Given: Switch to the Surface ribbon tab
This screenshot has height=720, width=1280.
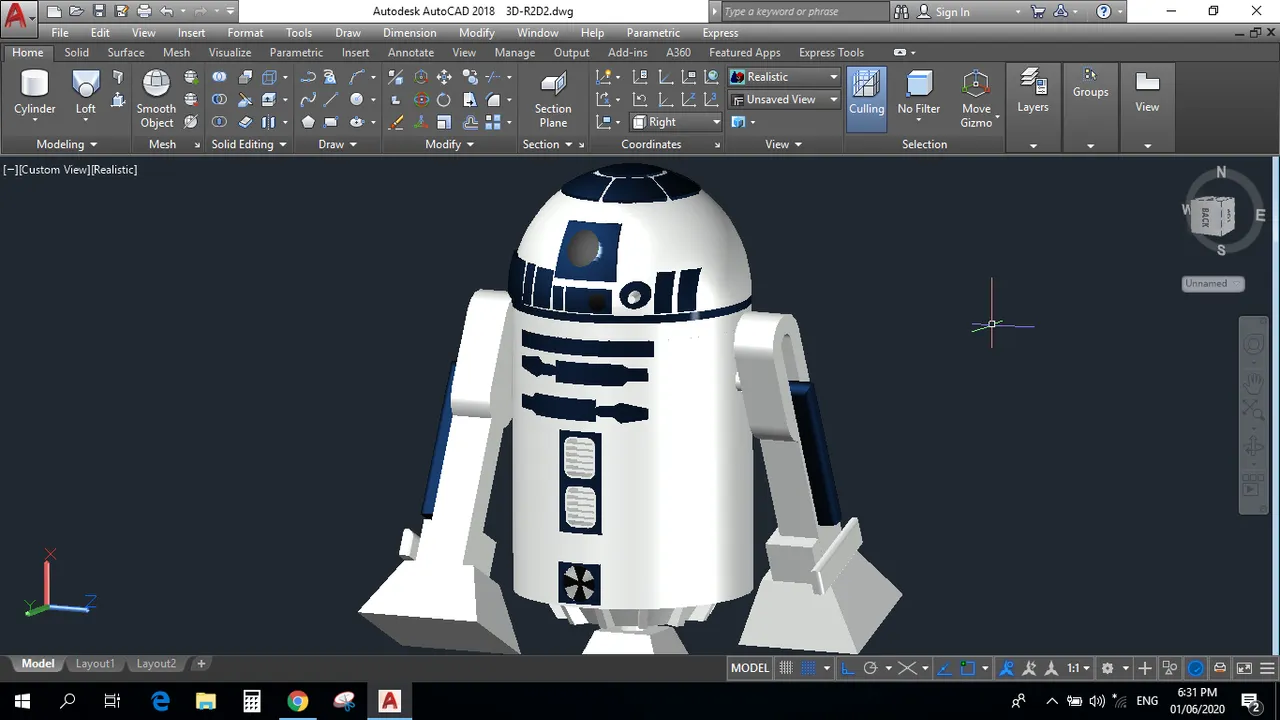Looking at the screenshot, I should [x=126, y=52].
